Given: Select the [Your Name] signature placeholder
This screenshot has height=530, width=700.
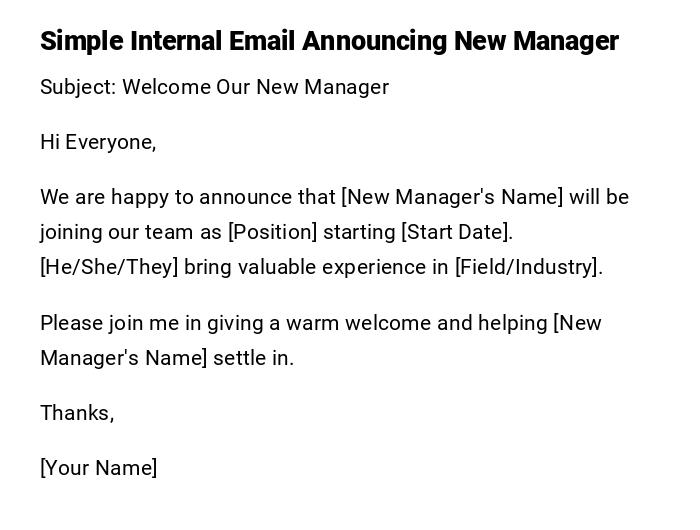Looking at the screenshot, I should (98, 468).
